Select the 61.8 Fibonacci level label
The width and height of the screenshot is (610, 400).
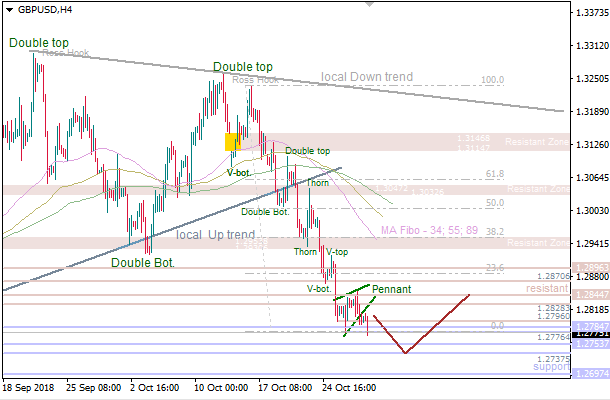pyautogui.click(x=494, y=173)
